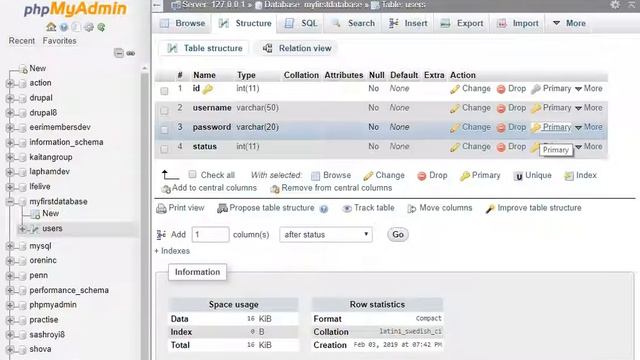
Task: Open the More dropdown for status row
Action: [589, 146]
